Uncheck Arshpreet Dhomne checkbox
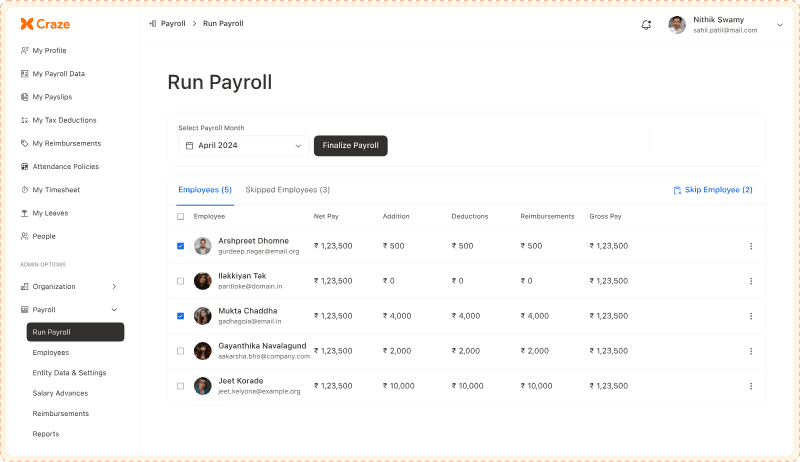The height and width of the screenshot is (462, 800). click(181, 246)
